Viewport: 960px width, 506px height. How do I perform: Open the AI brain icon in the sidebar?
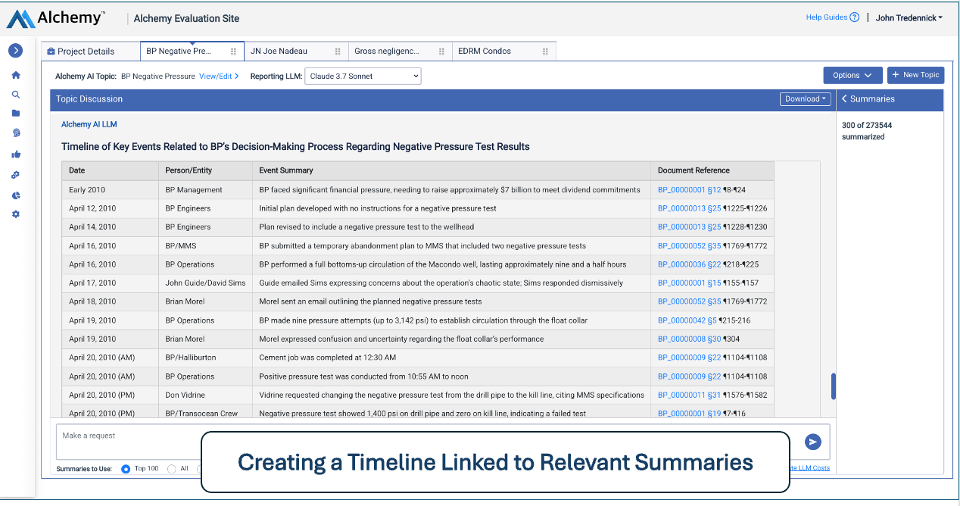pos(16,133)
